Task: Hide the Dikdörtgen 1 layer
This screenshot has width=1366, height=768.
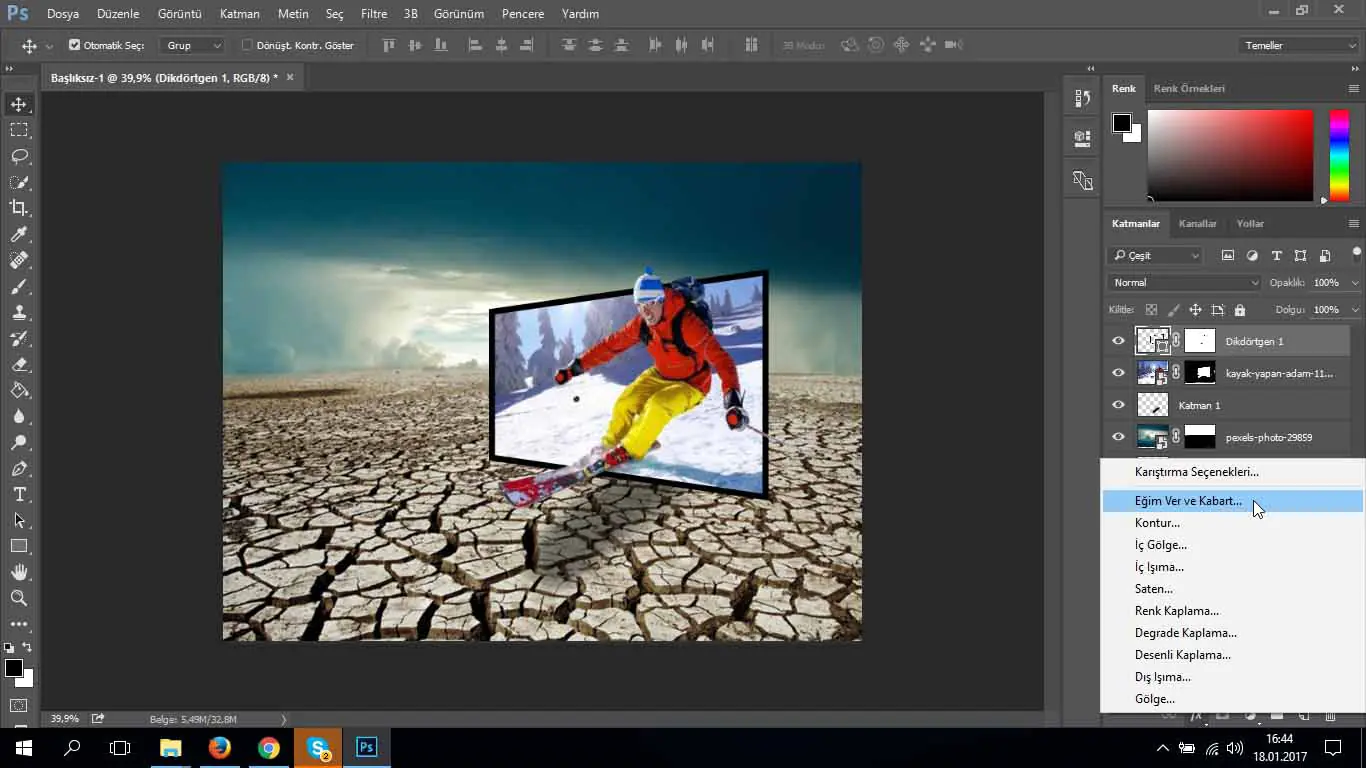Action: 1118,341
